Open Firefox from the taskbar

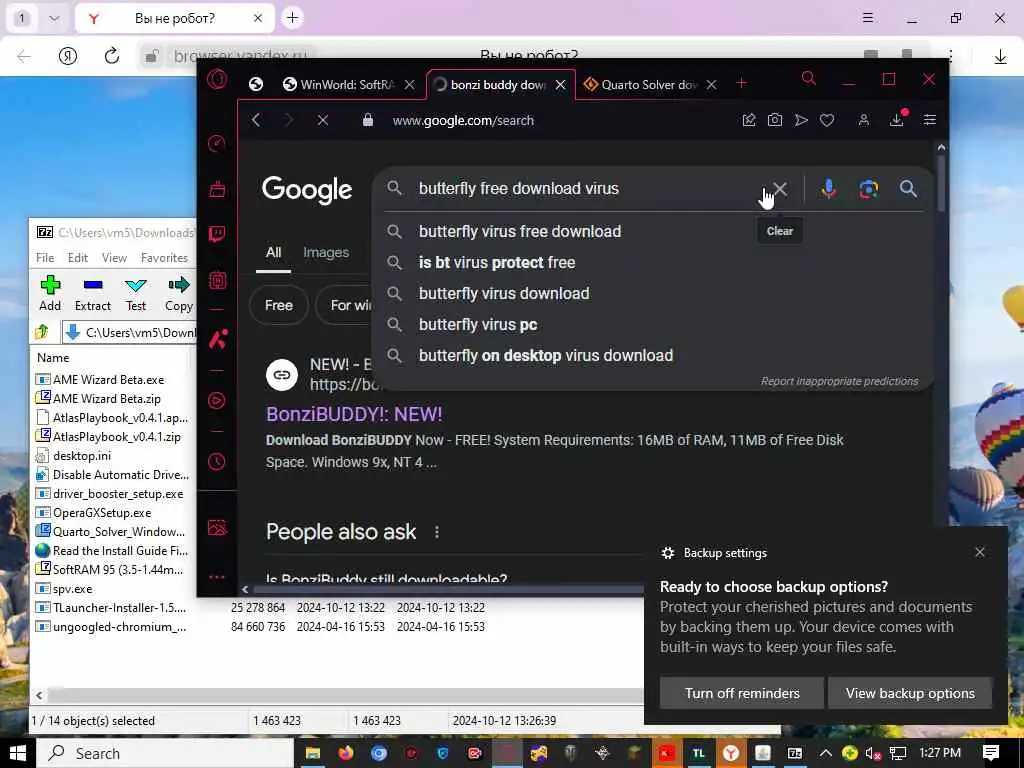pyautogui.click(x=345, y=753)
